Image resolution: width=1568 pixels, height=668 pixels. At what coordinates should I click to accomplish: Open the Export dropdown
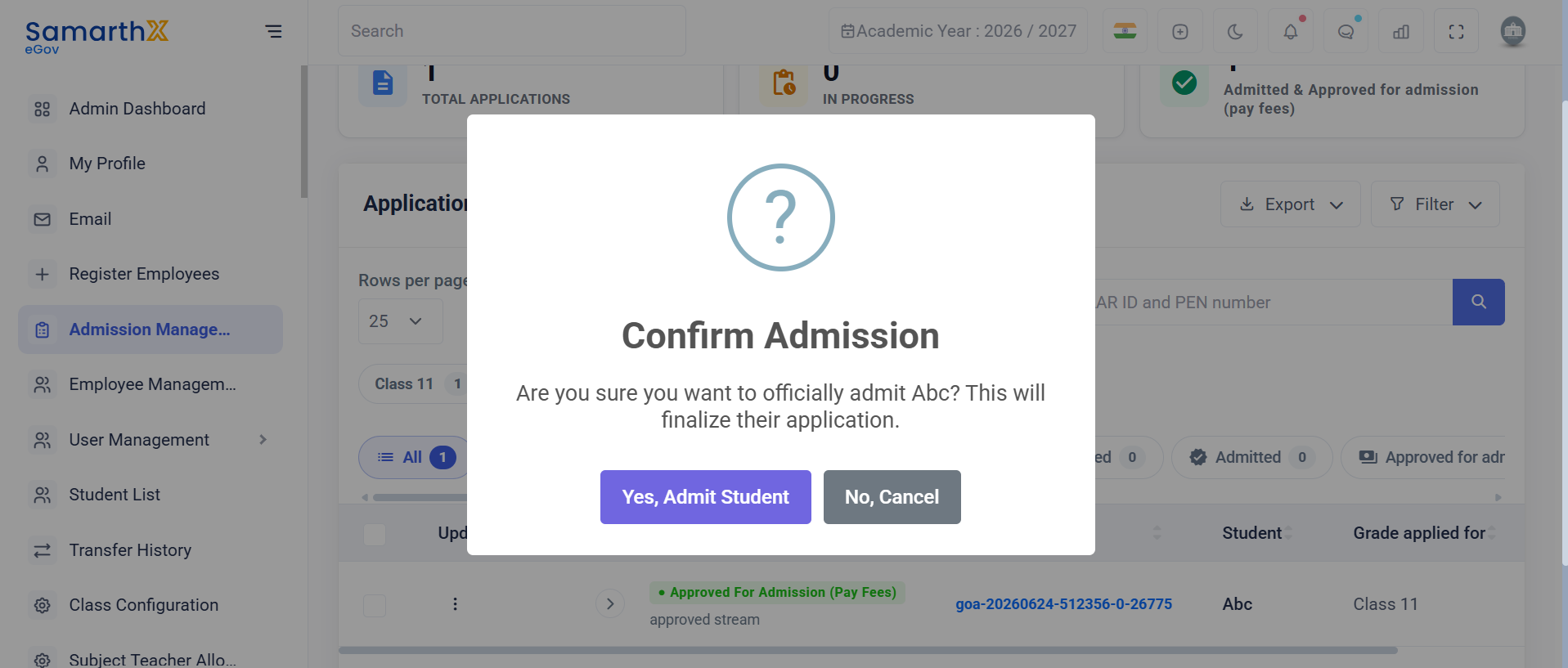tap(1290, 204)
